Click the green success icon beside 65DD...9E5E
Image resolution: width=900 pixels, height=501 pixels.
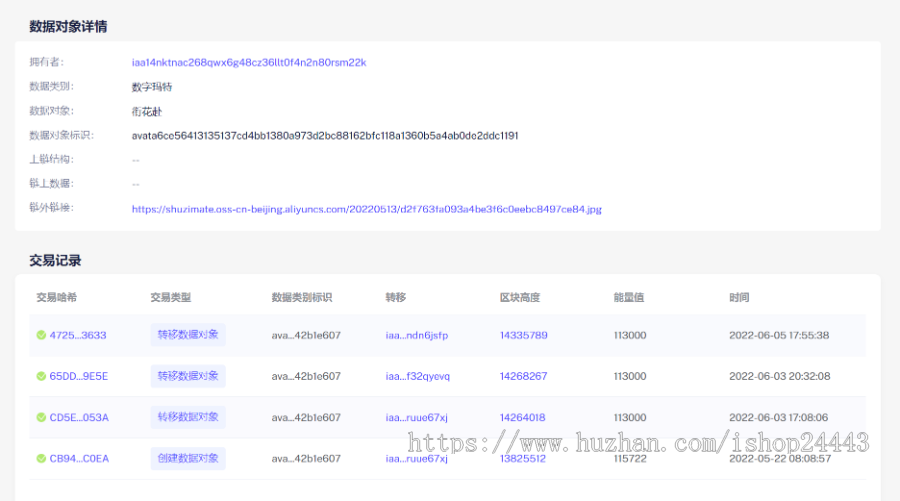(41, 376)
